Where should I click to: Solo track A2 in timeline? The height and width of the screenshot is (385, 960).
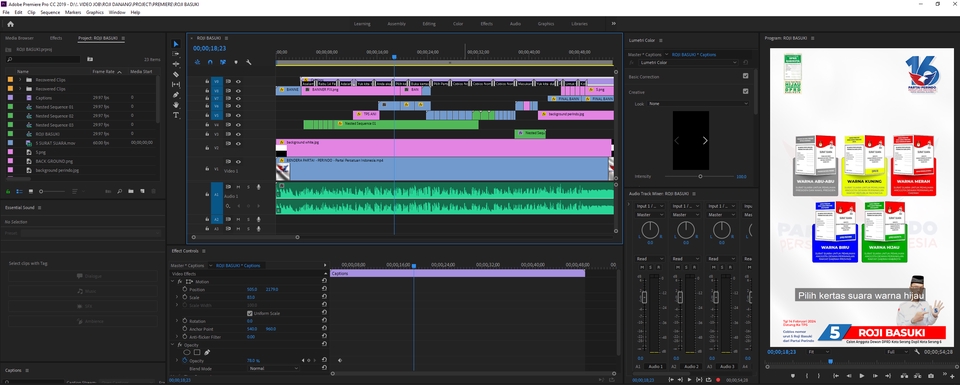[248, 219]
